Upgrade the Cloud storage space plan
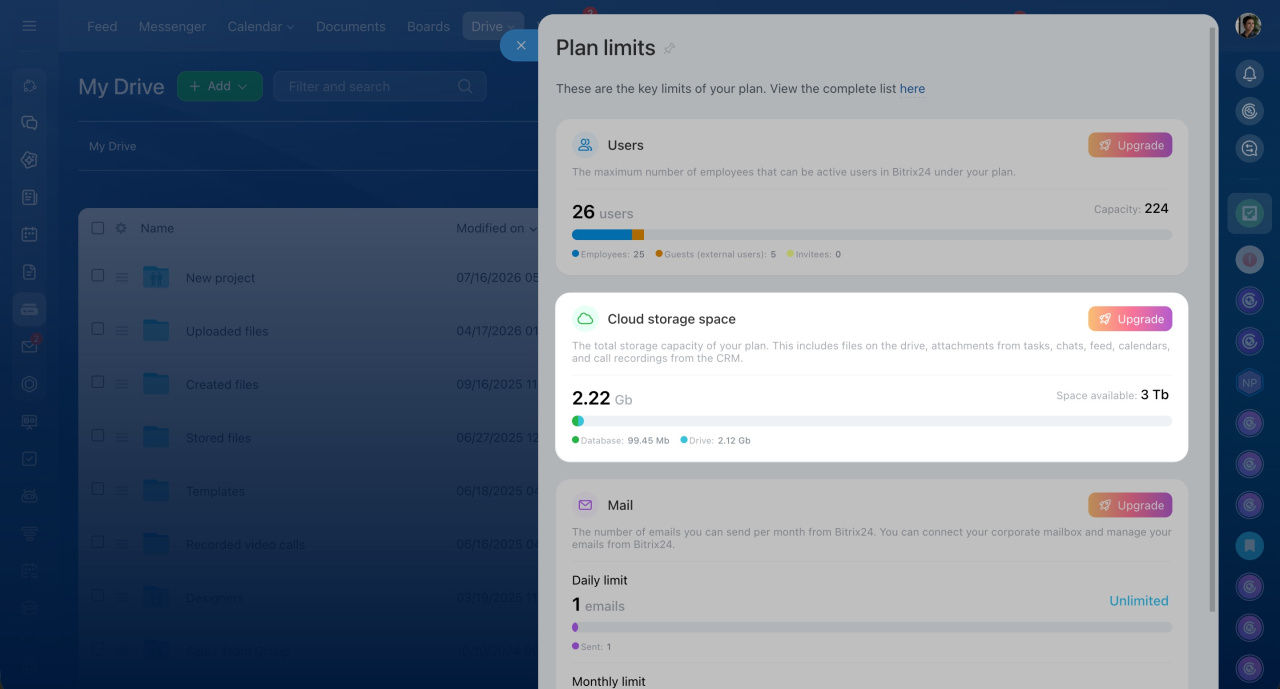Viewport: 1280px width, 689px height. (x=1130, y=319)
